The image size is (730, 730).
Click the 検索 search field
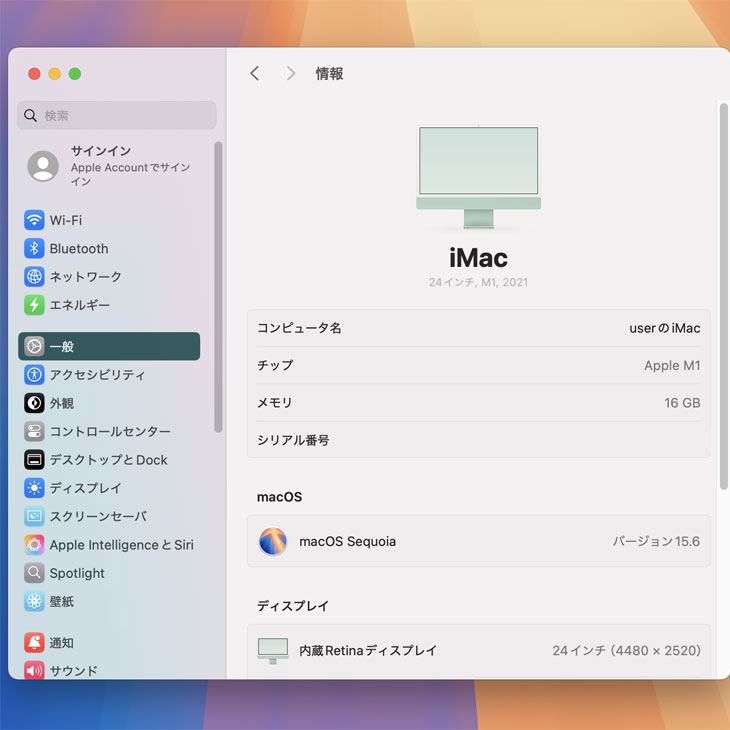pyautogui.click(x=117, y=116)
